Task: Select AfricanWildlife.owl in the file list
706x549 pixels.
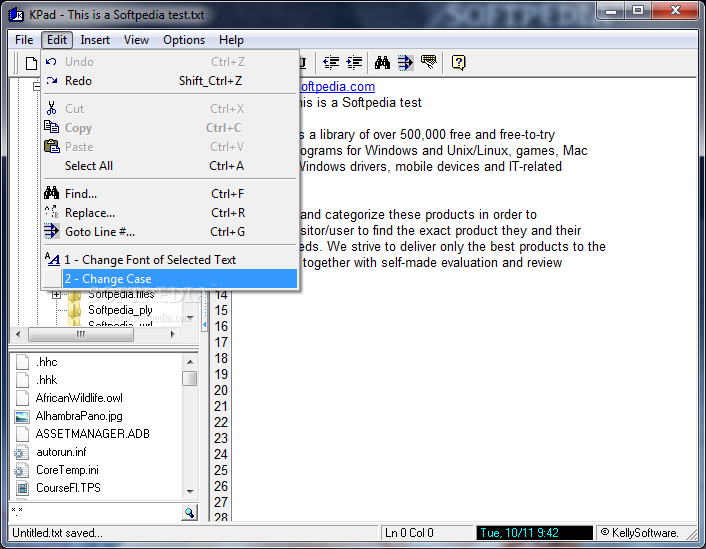Action: click(x=79, y=398)
